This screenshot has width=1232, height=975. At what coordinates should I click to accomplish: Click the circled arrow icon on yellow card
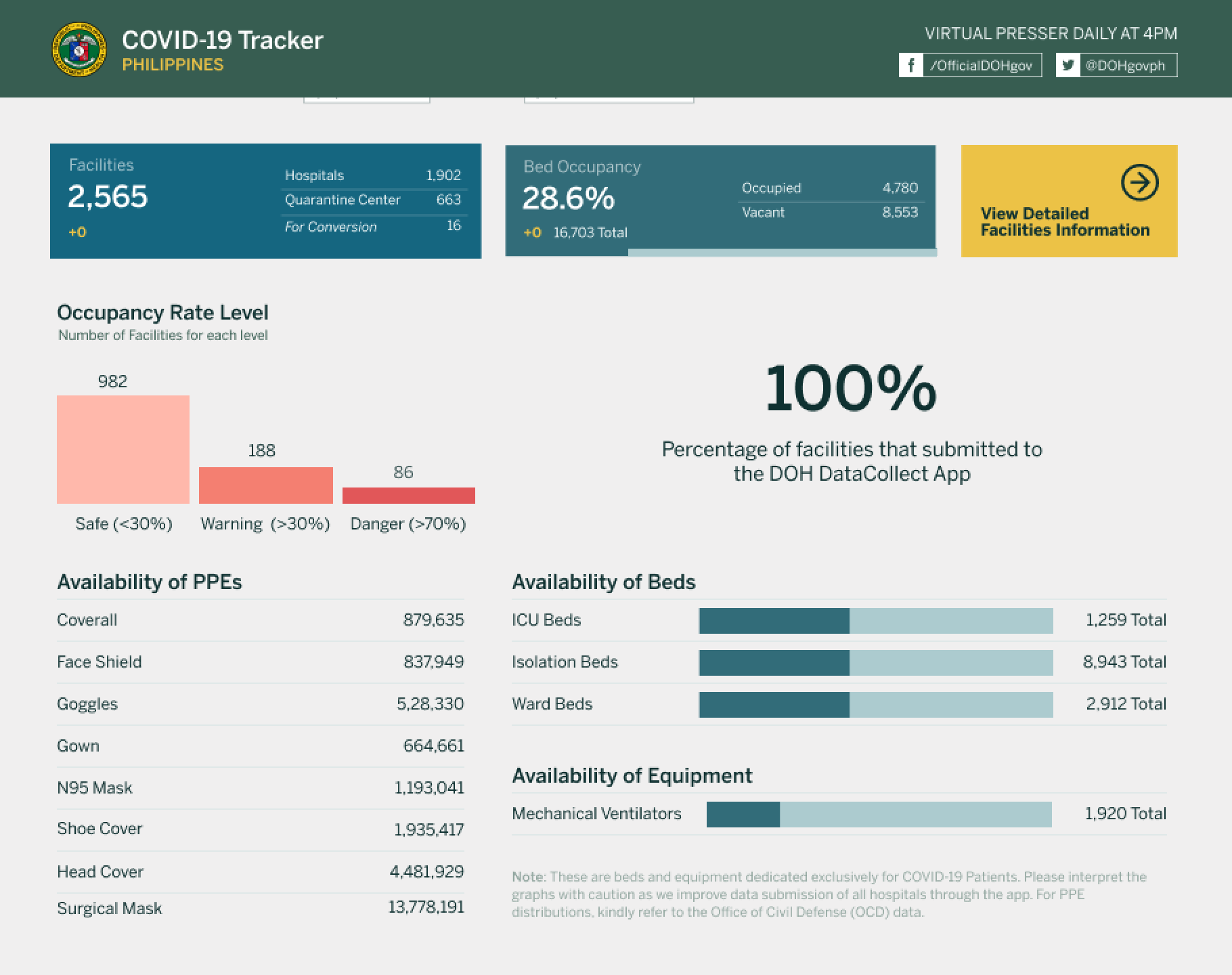[1139, 182]
